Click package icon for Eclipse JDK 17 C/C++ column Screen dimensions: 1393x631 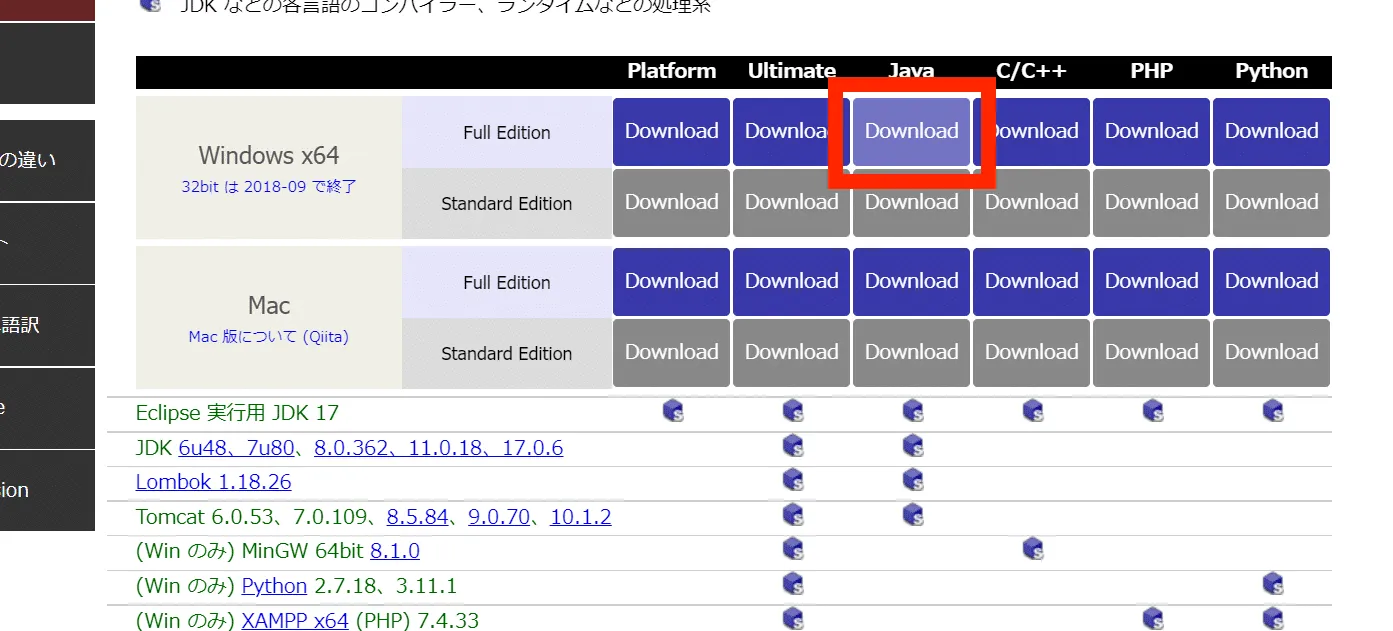tap(1033, 410)
